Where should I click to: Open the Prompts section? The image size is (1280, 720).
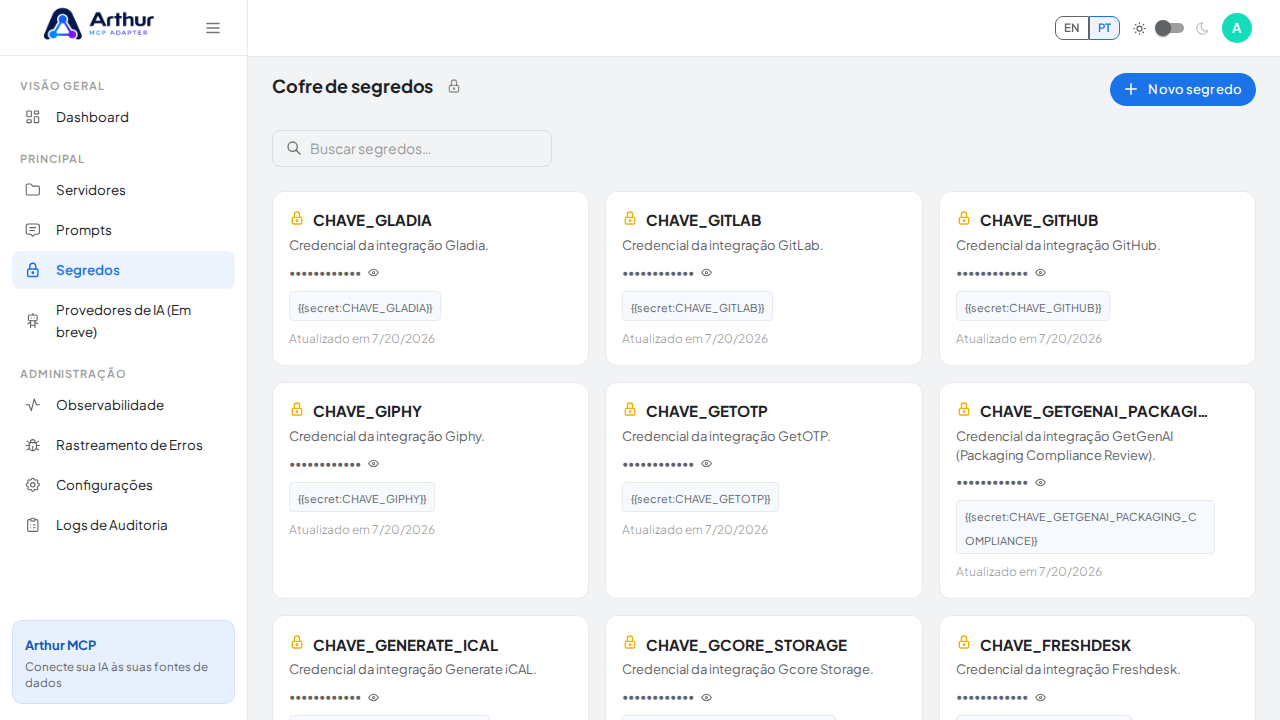pyautogui.click(x=123, y=230)
